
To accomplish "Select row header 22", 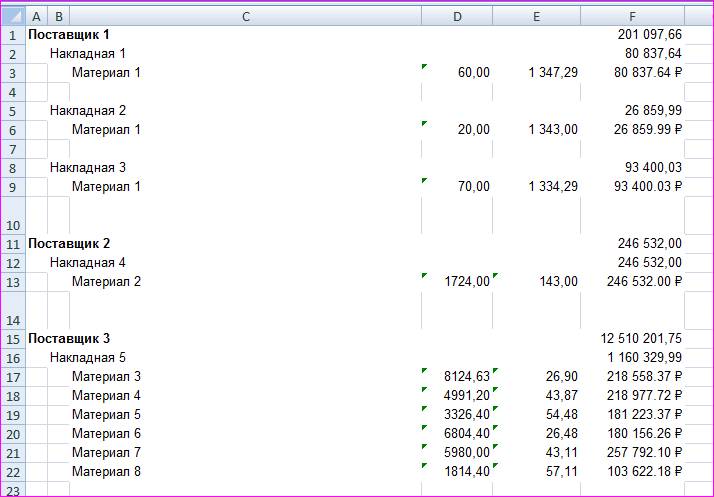I will [13, 472].
